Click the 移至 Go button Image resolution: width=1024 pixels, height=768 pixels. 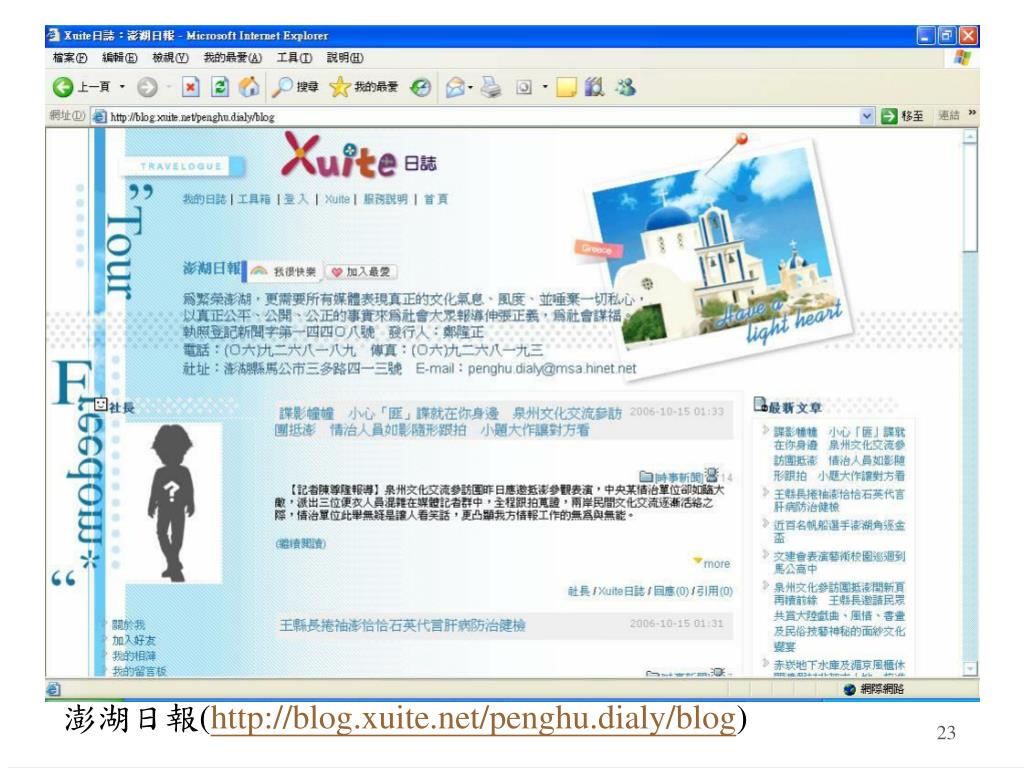pos(903,116)
